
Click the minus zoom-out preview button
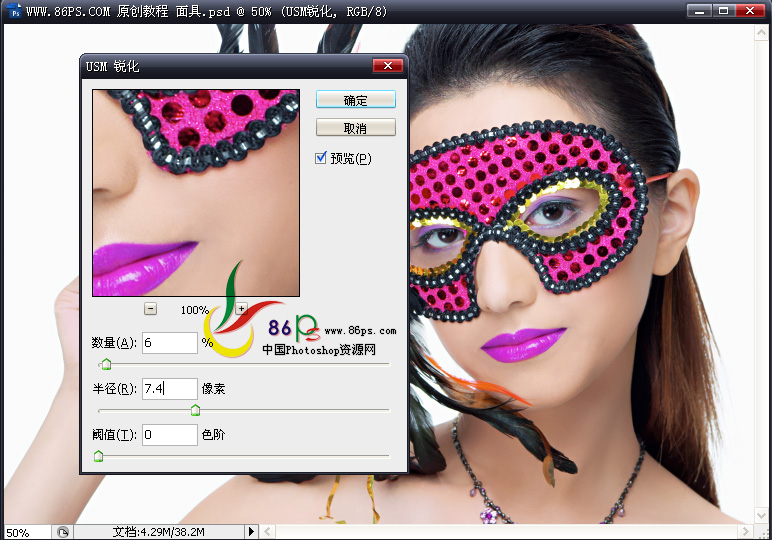(x=151, y=309)
